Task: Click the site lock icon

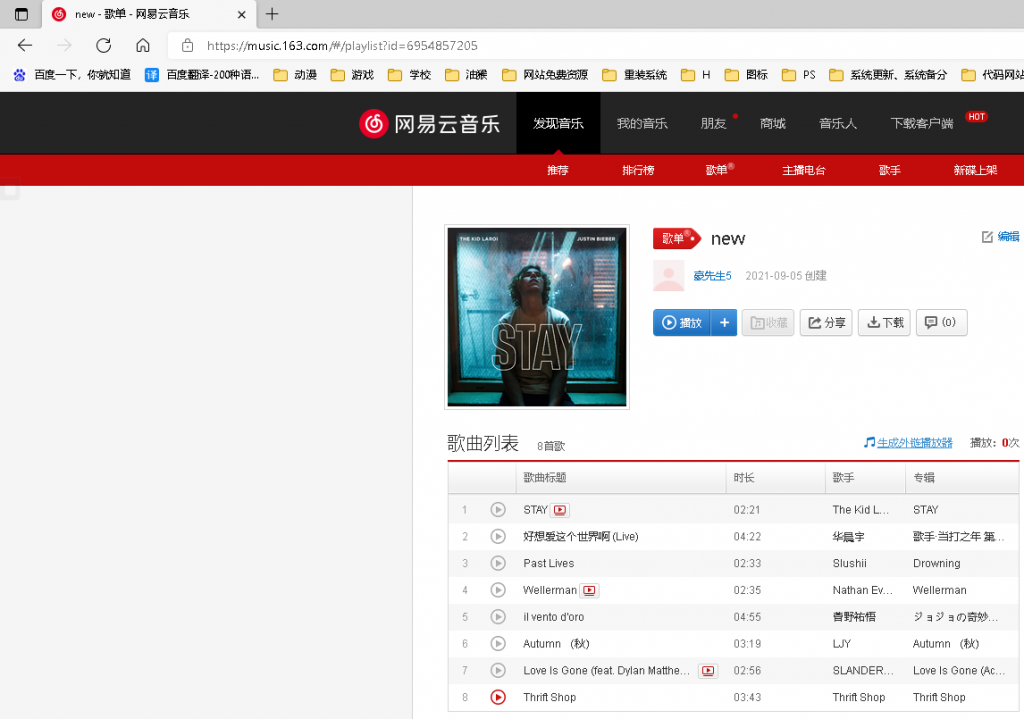Action: pos(187,46)
